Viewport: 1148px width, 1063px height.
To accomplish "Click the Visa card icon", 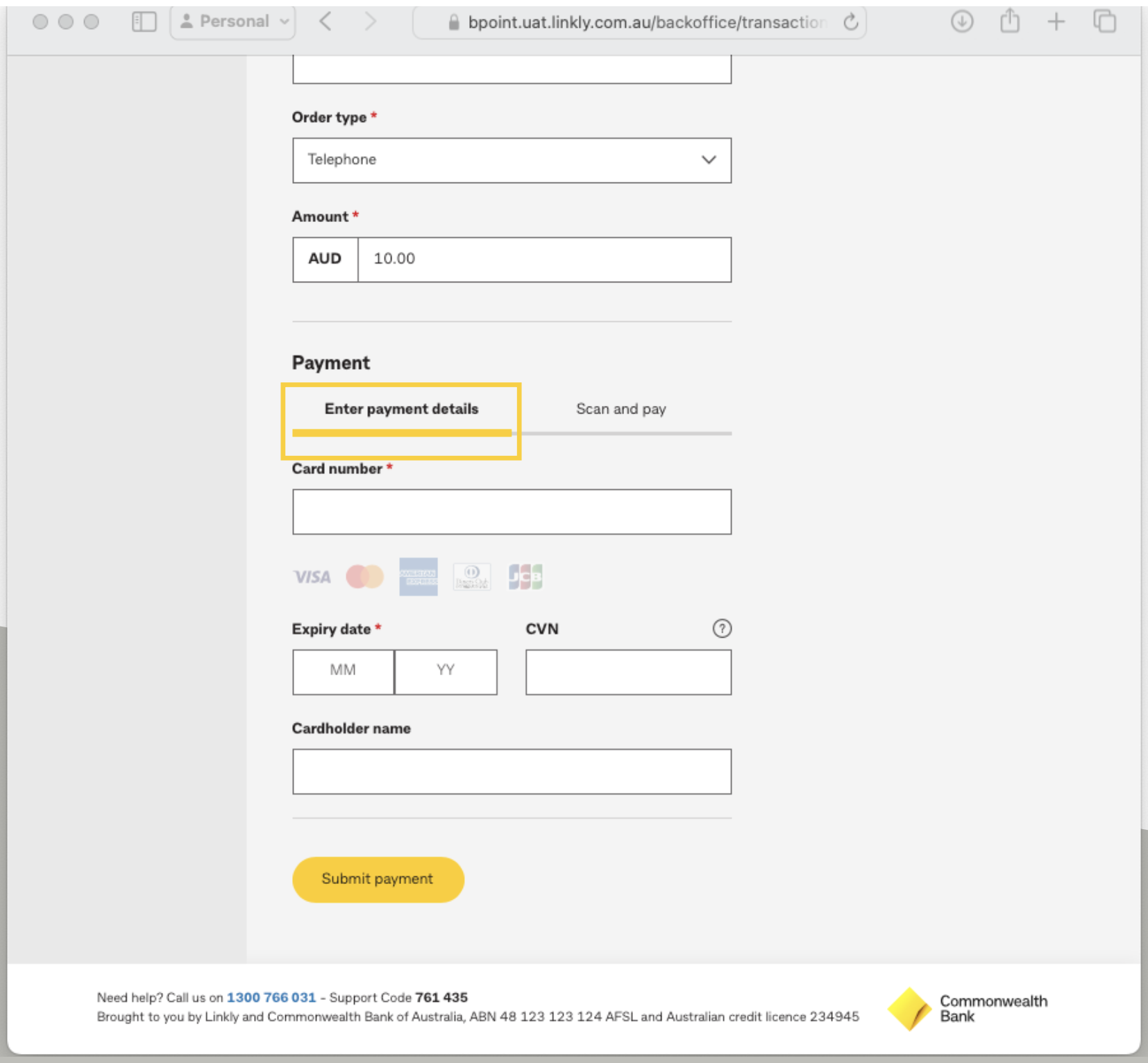I will coord(311,577).
